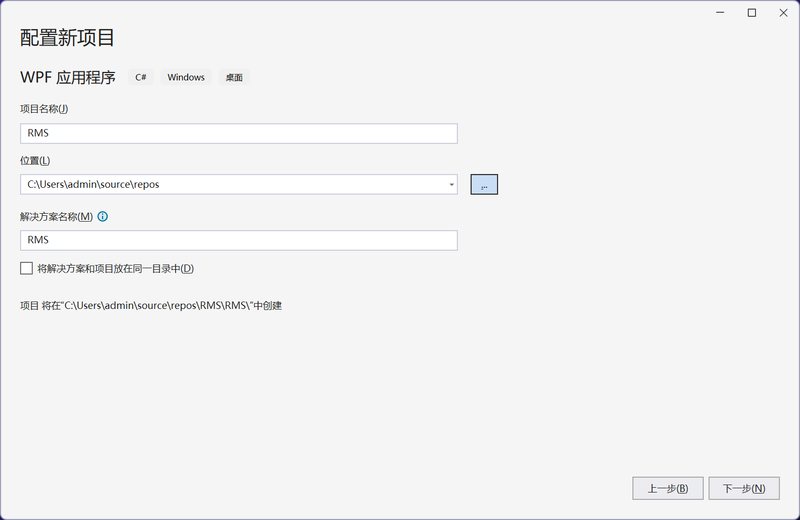This screenshot has width=800, height=520.
Task: Click the browse "..." button for location
Action: (x=484, y=184)
